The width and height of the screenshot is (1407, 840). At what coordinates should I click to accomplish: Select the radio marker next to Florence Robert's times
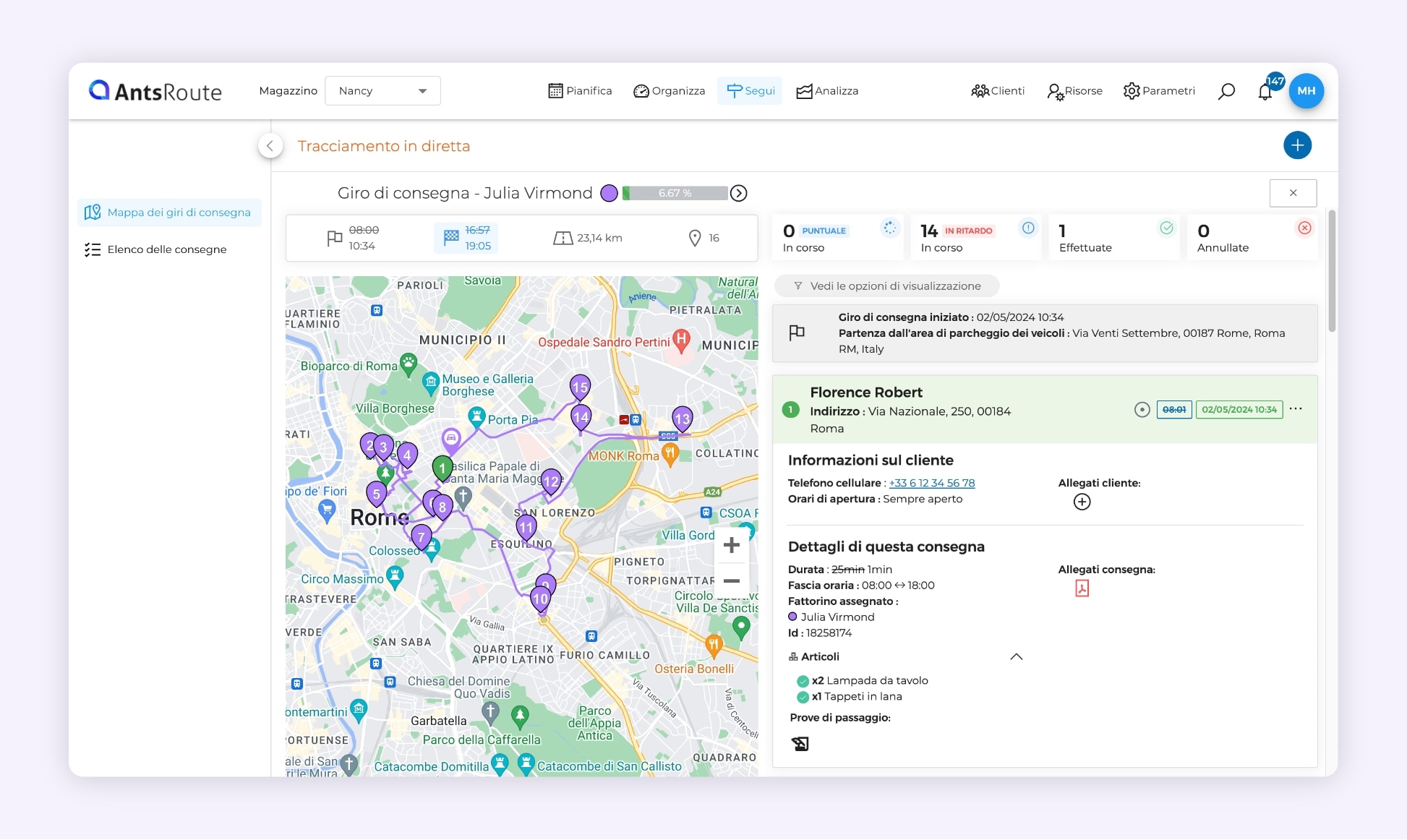coord(1142,409)
